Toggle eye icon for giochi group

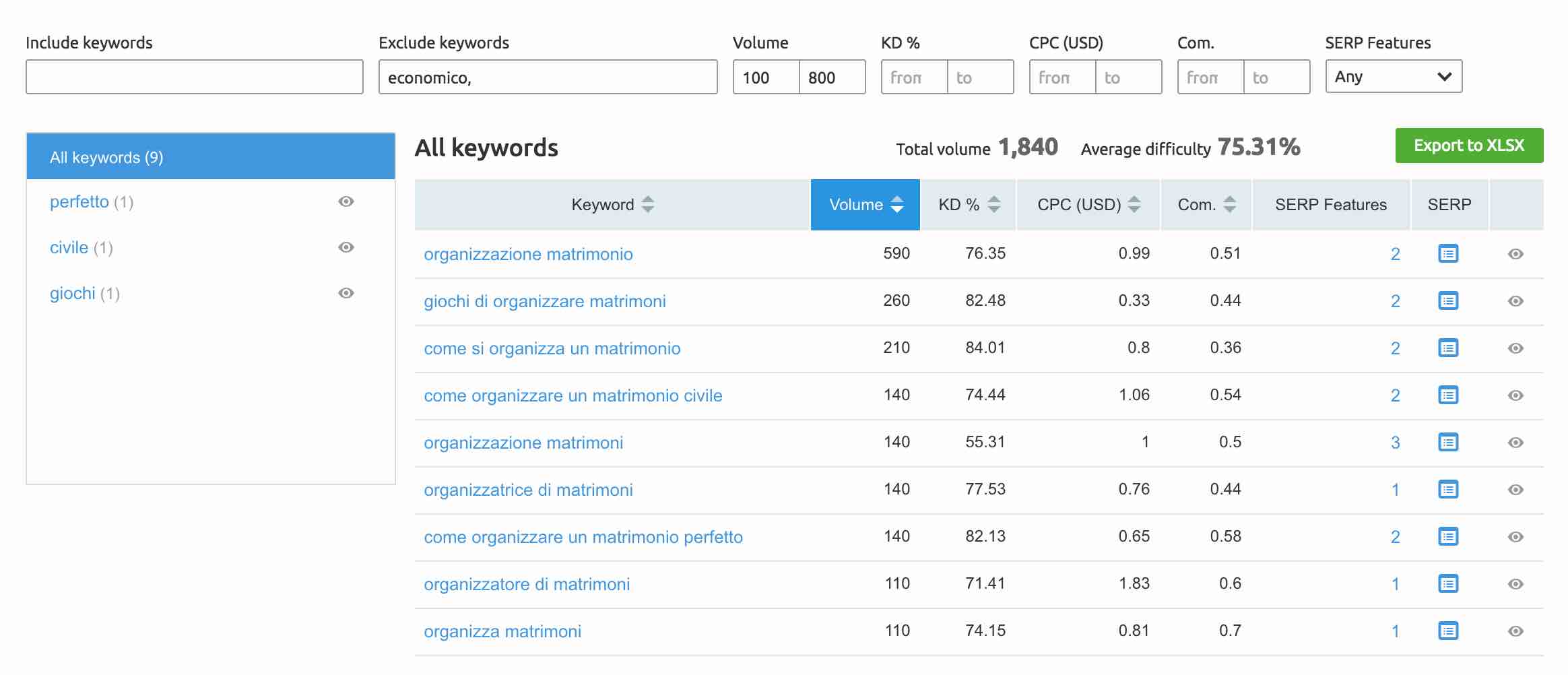point(346,293)
